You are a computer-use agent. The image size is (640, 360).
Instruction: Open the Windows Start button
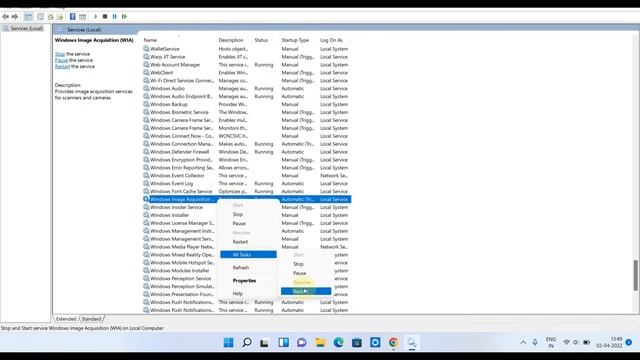229,342
